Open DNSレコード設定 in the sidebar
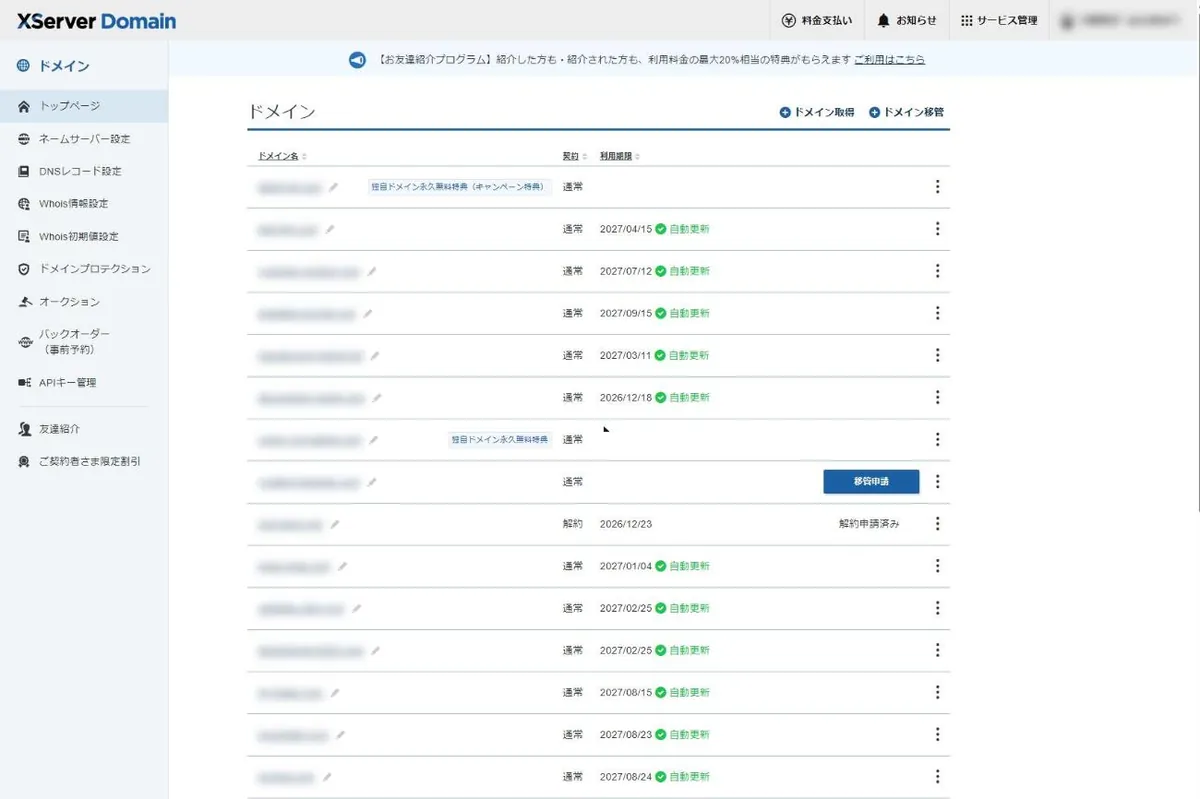1200x799 pixels. click(84, 171)
